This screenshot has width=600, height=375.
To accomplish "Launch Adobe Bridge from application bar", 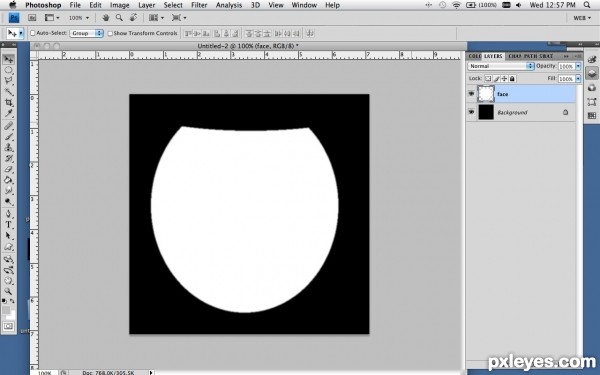I will click(x=32, y=18).
